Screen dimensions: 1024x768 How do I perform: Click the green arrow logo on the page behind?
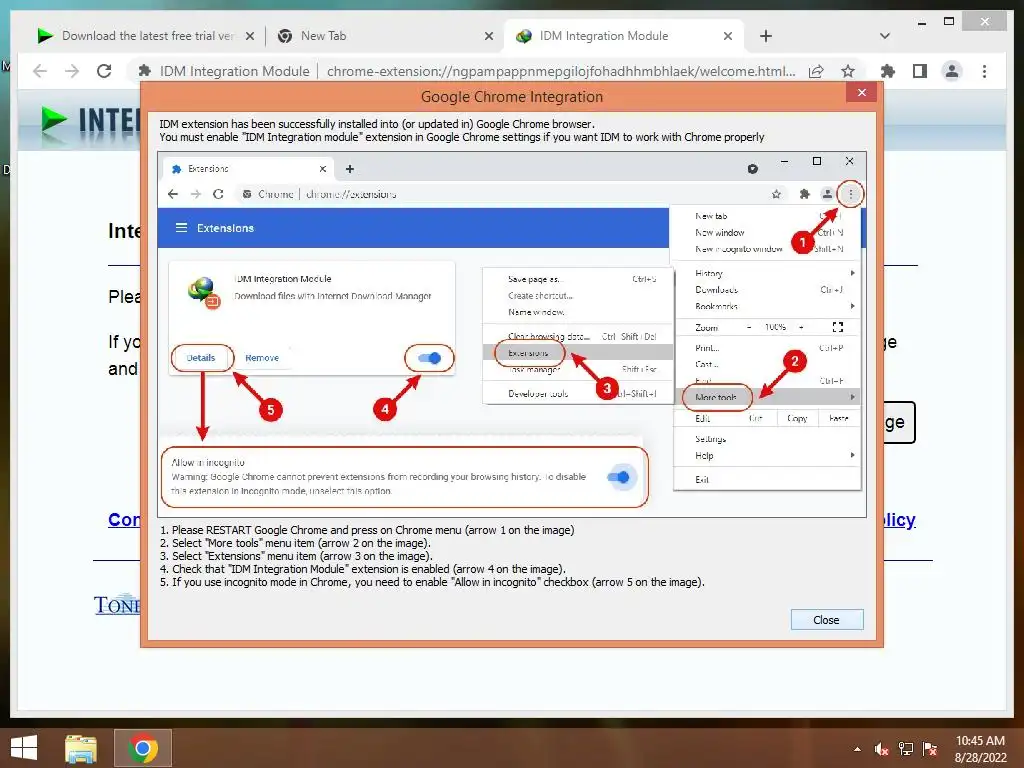[x=54, y=120]
